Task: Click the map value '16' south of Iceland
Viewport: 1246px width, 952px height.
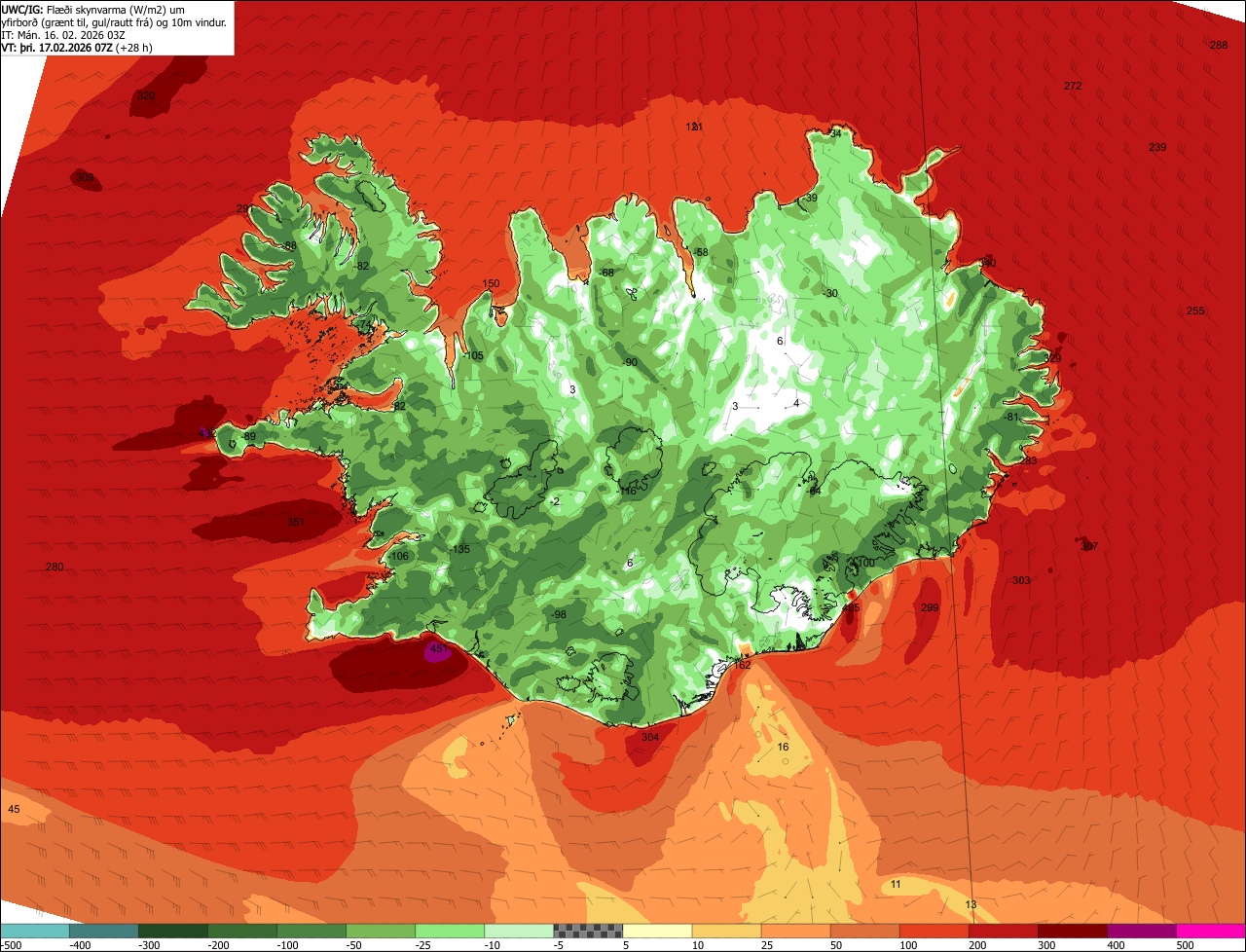Action: click(784, 747)
